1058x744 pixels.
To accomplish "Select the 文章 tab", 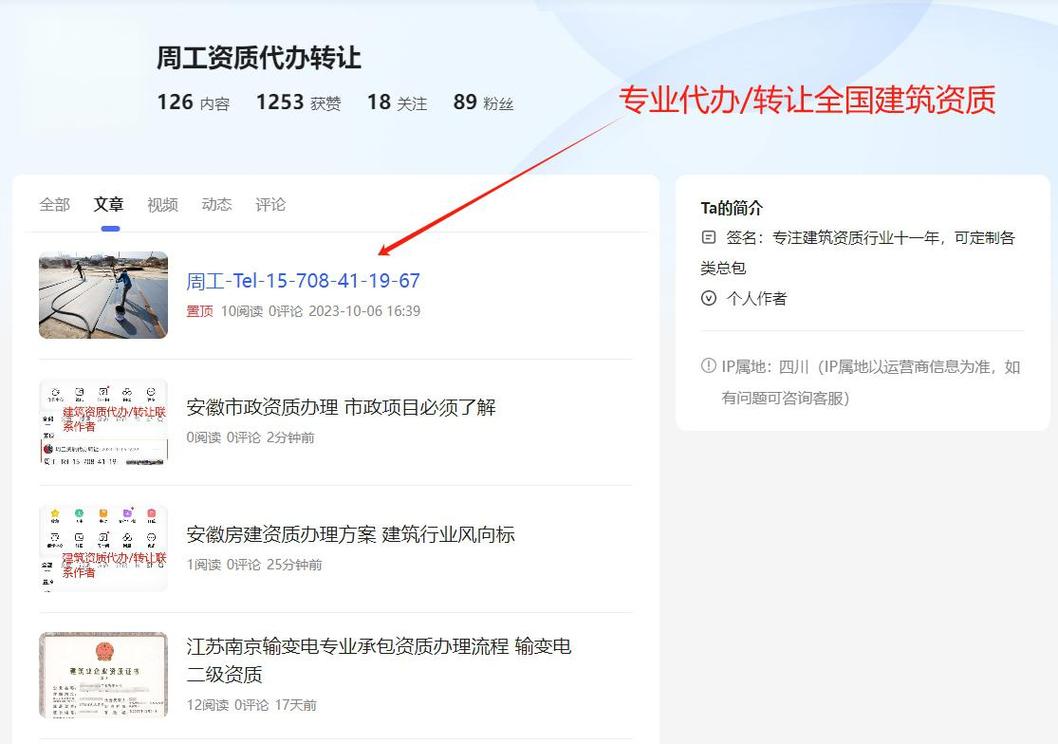I will [x=109, y=204].
